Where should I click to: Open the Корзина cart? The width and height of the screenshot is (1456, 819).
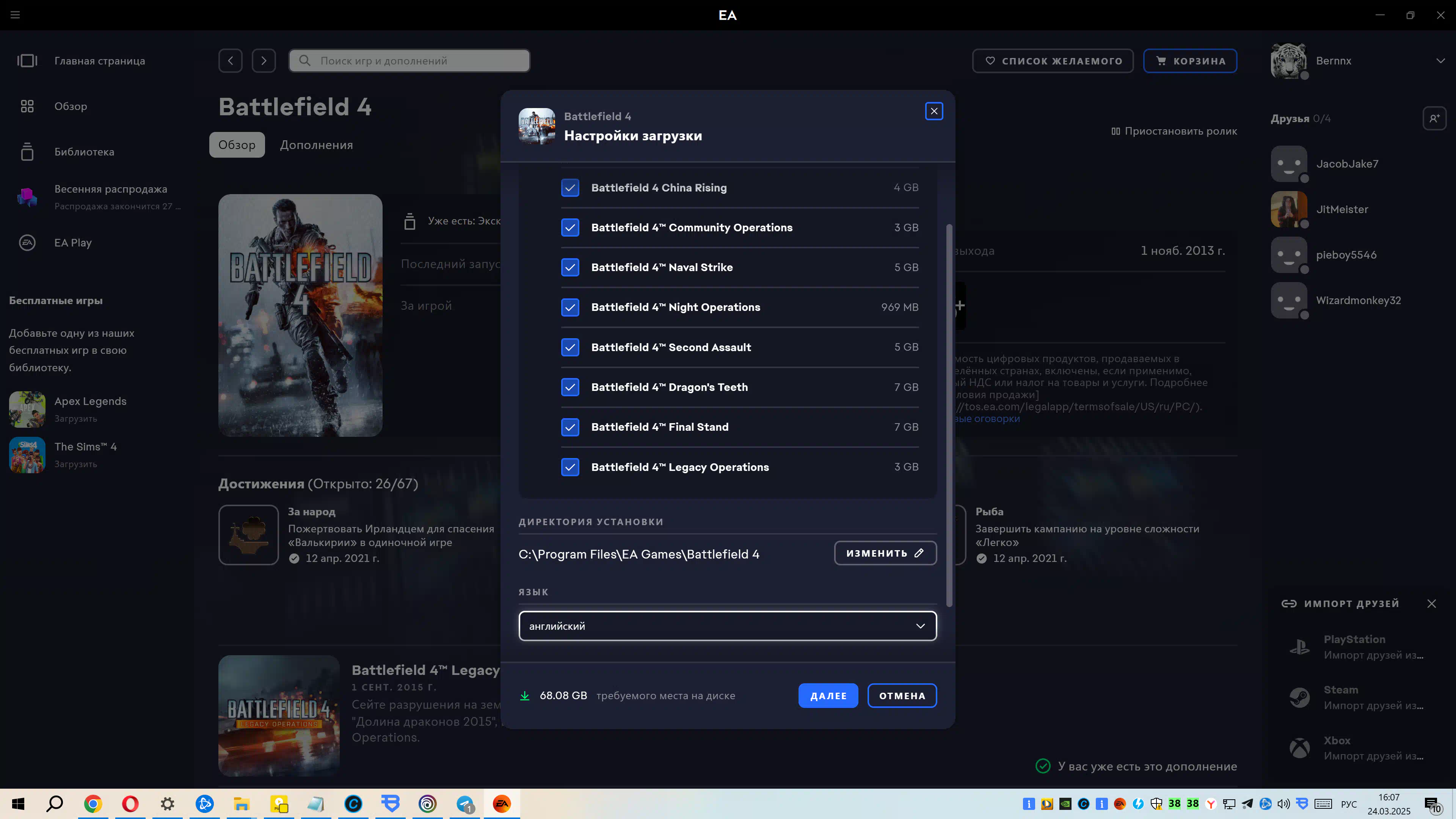coord(1190,61)
